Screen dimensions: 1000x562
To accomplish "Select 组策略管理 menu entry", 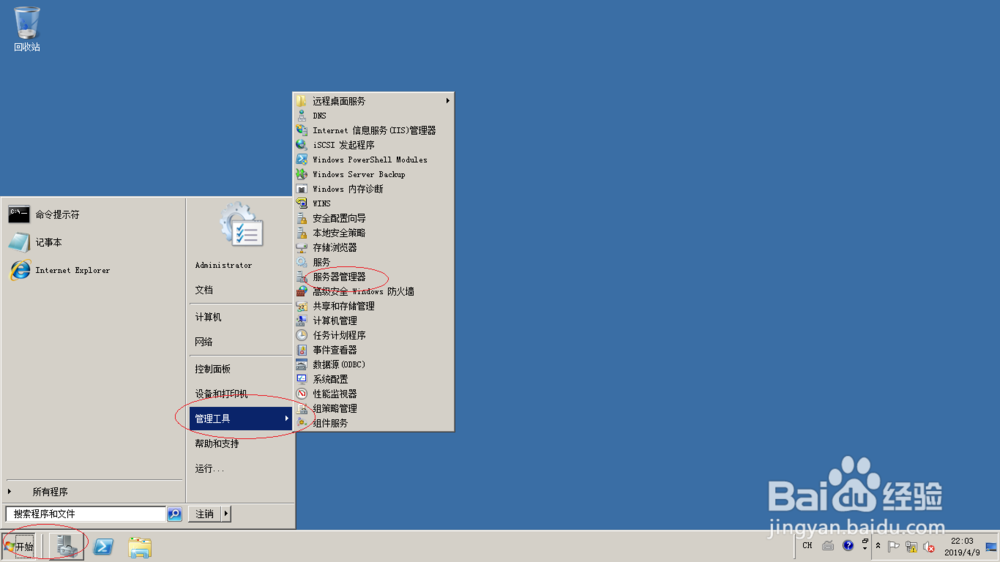I will point(373,409).
